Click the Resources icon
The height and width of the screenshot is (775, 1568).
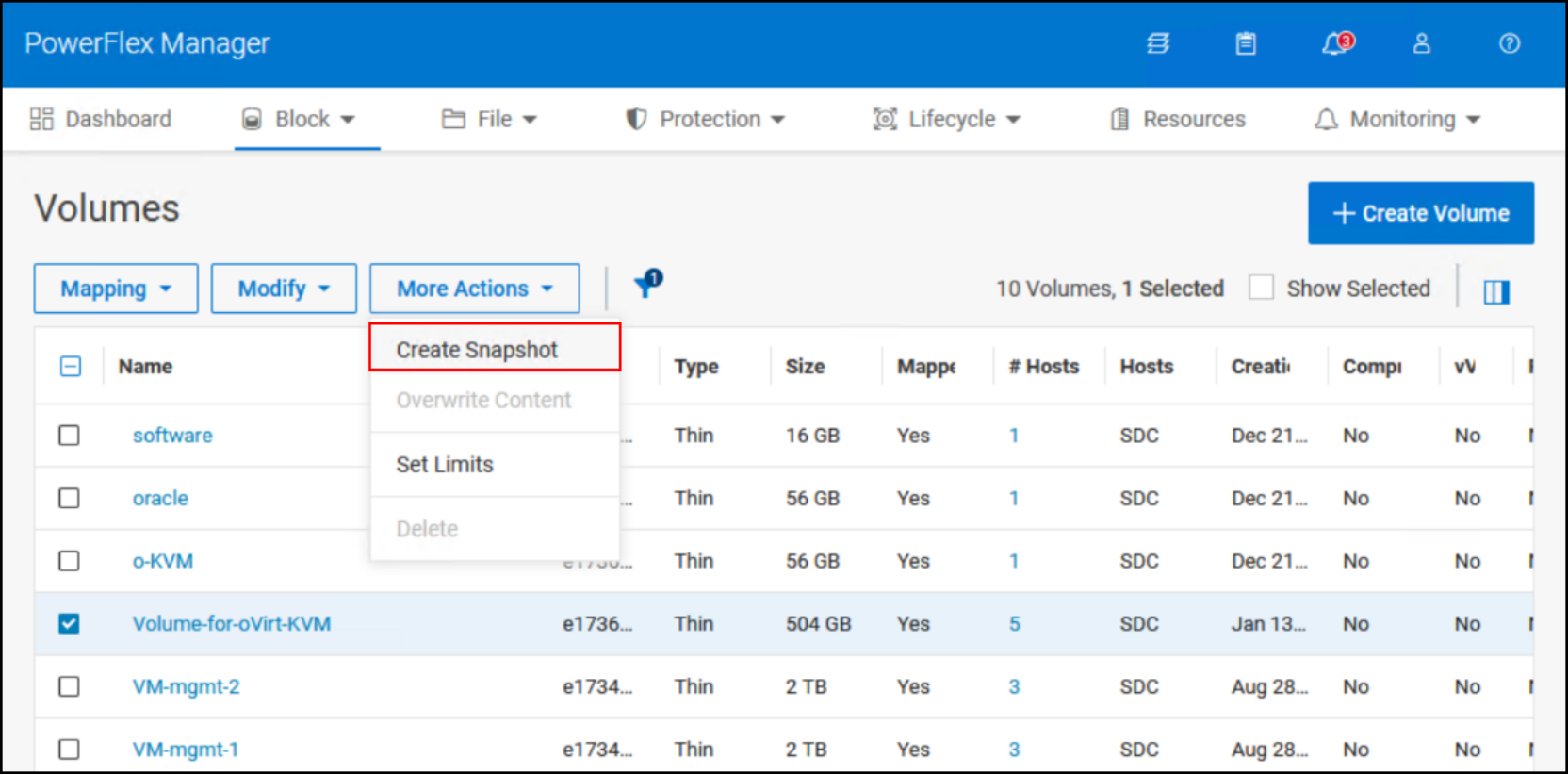[x=1119, y=119]
